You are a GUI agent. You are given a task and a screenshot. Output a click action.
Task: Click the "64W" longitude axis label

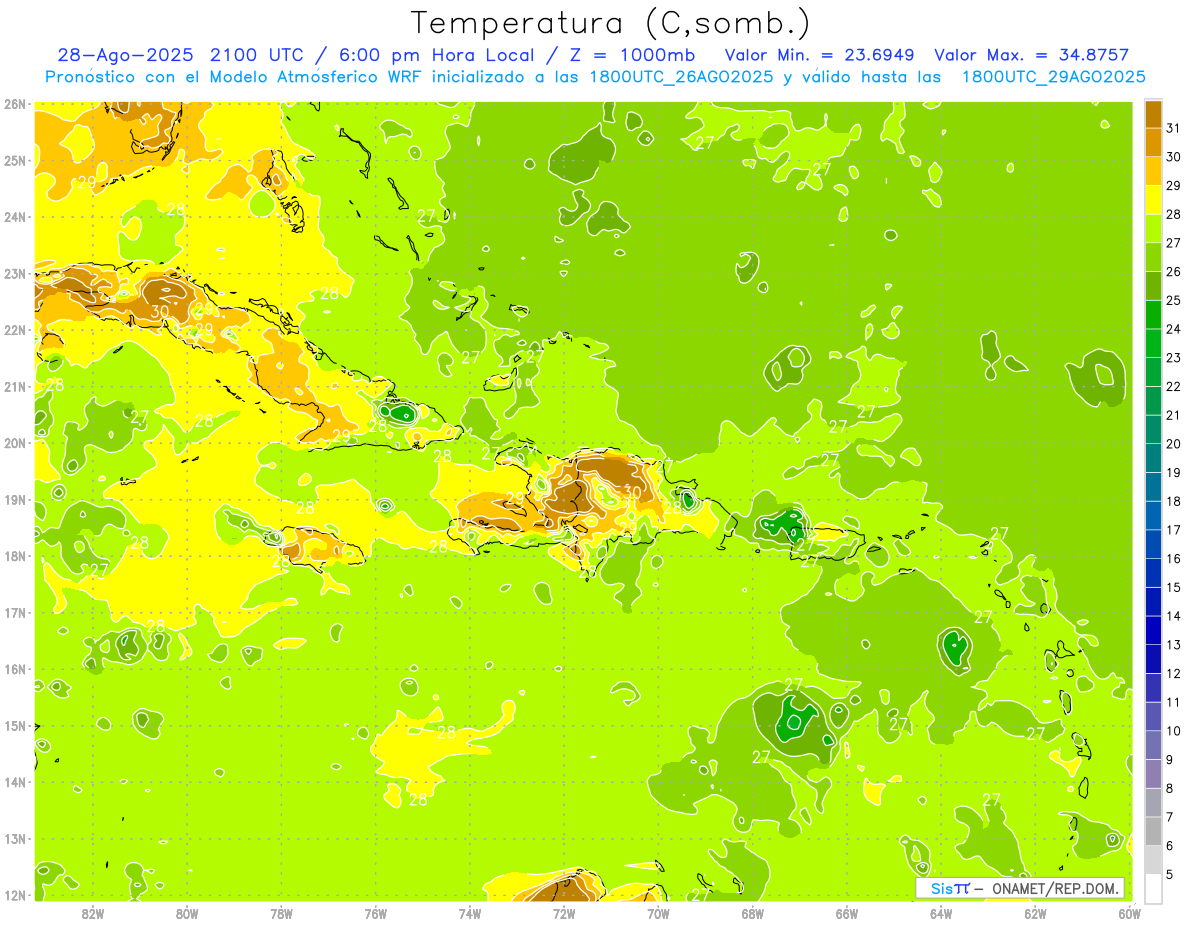[x=941, y=913]
